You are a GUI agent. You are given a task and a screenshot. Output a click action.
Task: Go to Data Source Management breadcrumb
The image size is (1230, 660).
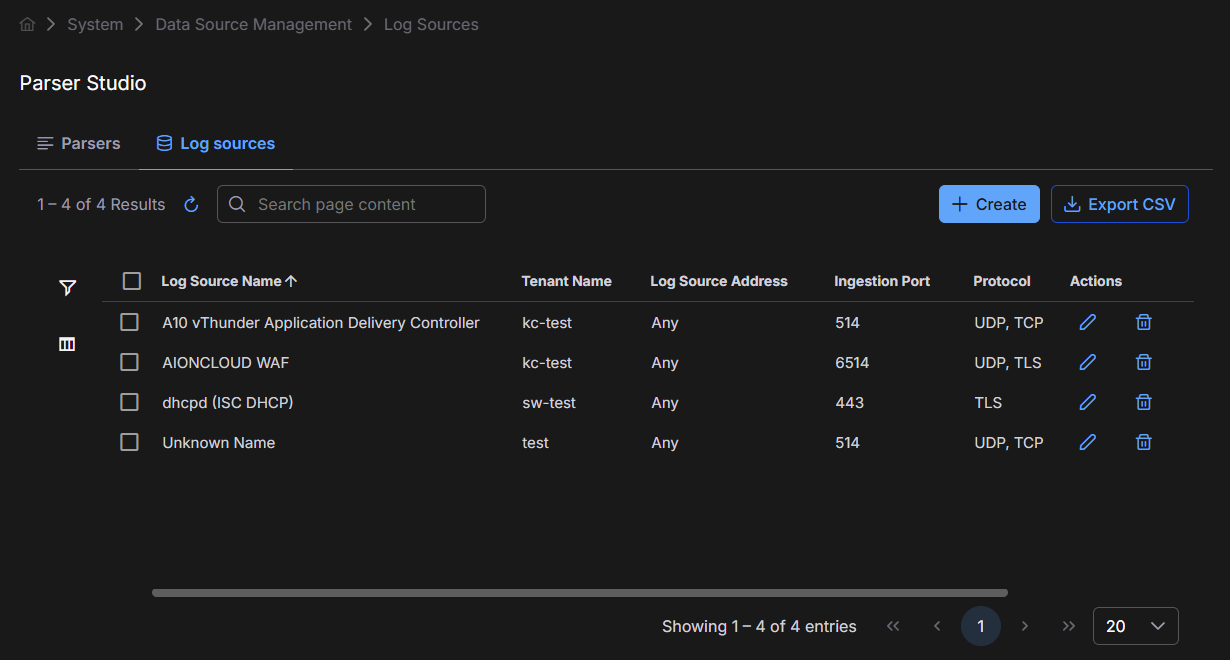[x=253, y=24]
